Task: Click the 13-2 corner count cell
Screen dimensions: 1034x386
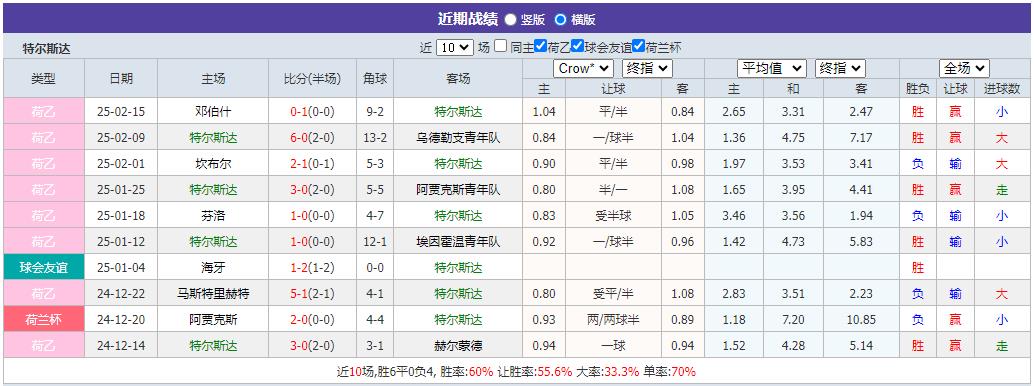Action: [x=376, y=138]
